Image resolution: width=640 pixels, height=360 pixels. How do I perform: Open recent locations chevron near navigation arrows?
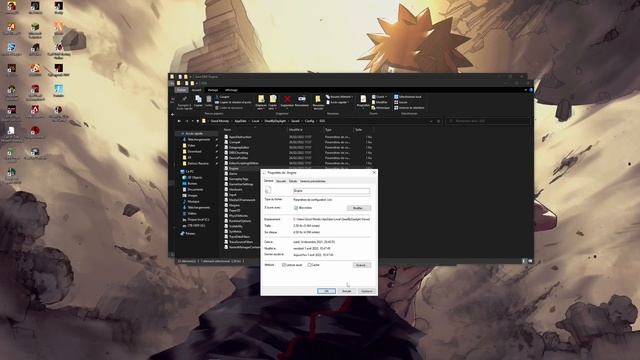coord(192,121)
